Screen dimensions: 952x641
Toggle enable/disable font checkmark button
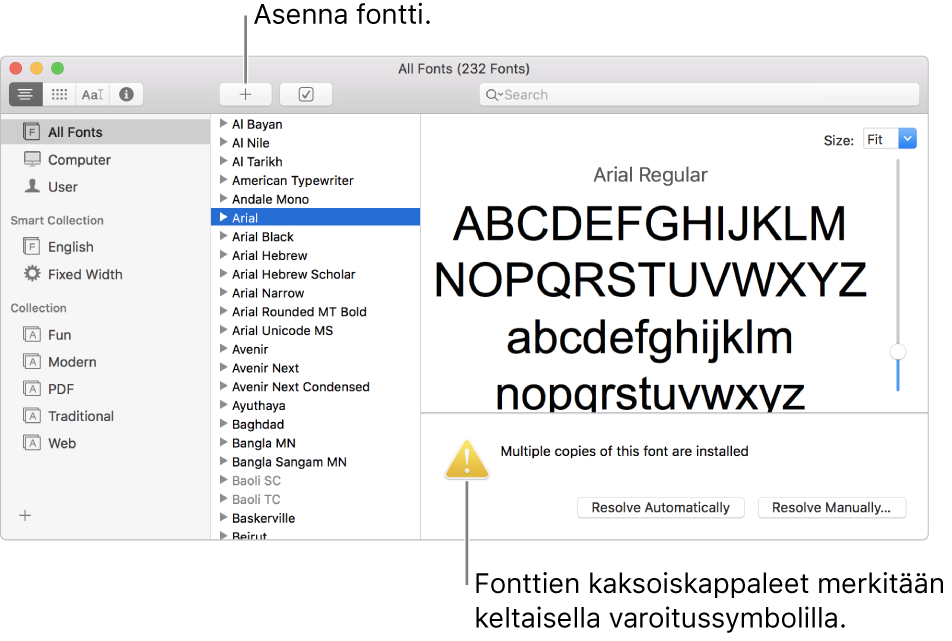pos(306,95)
